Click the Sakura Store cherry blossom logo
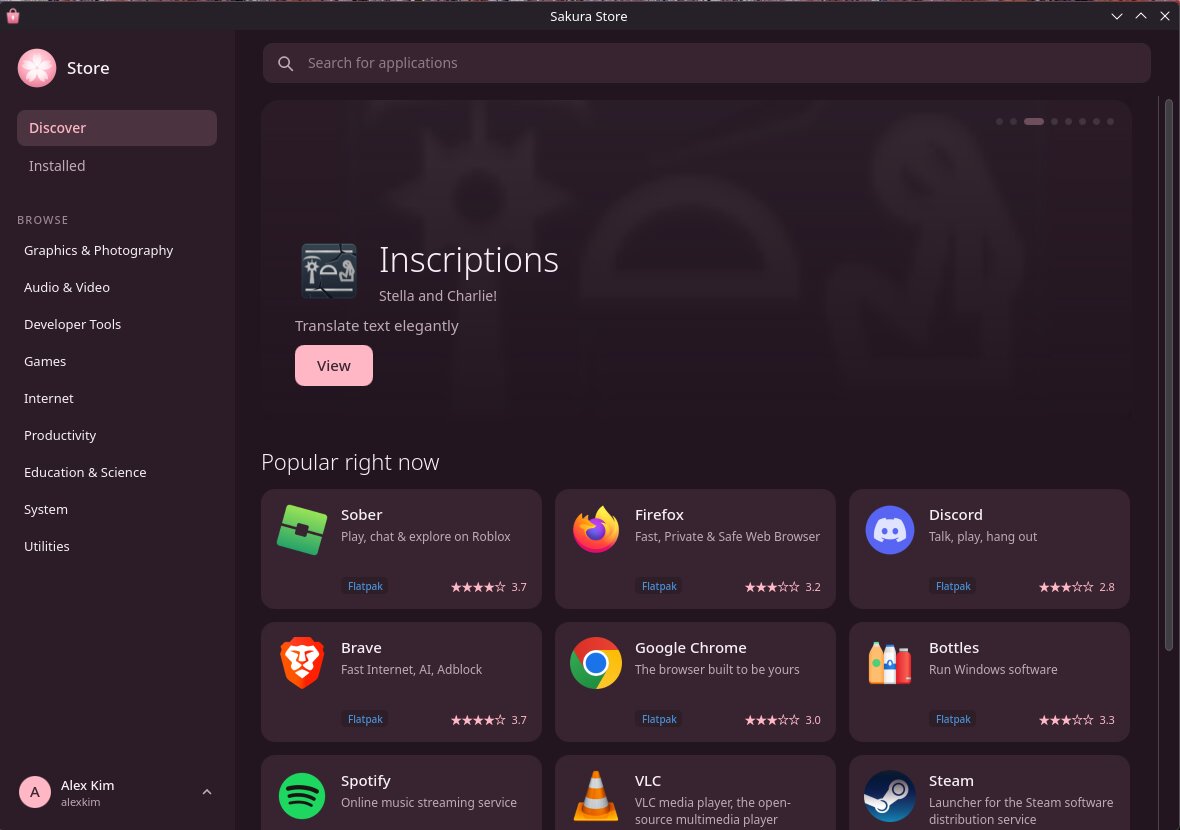 pos(37,68)
